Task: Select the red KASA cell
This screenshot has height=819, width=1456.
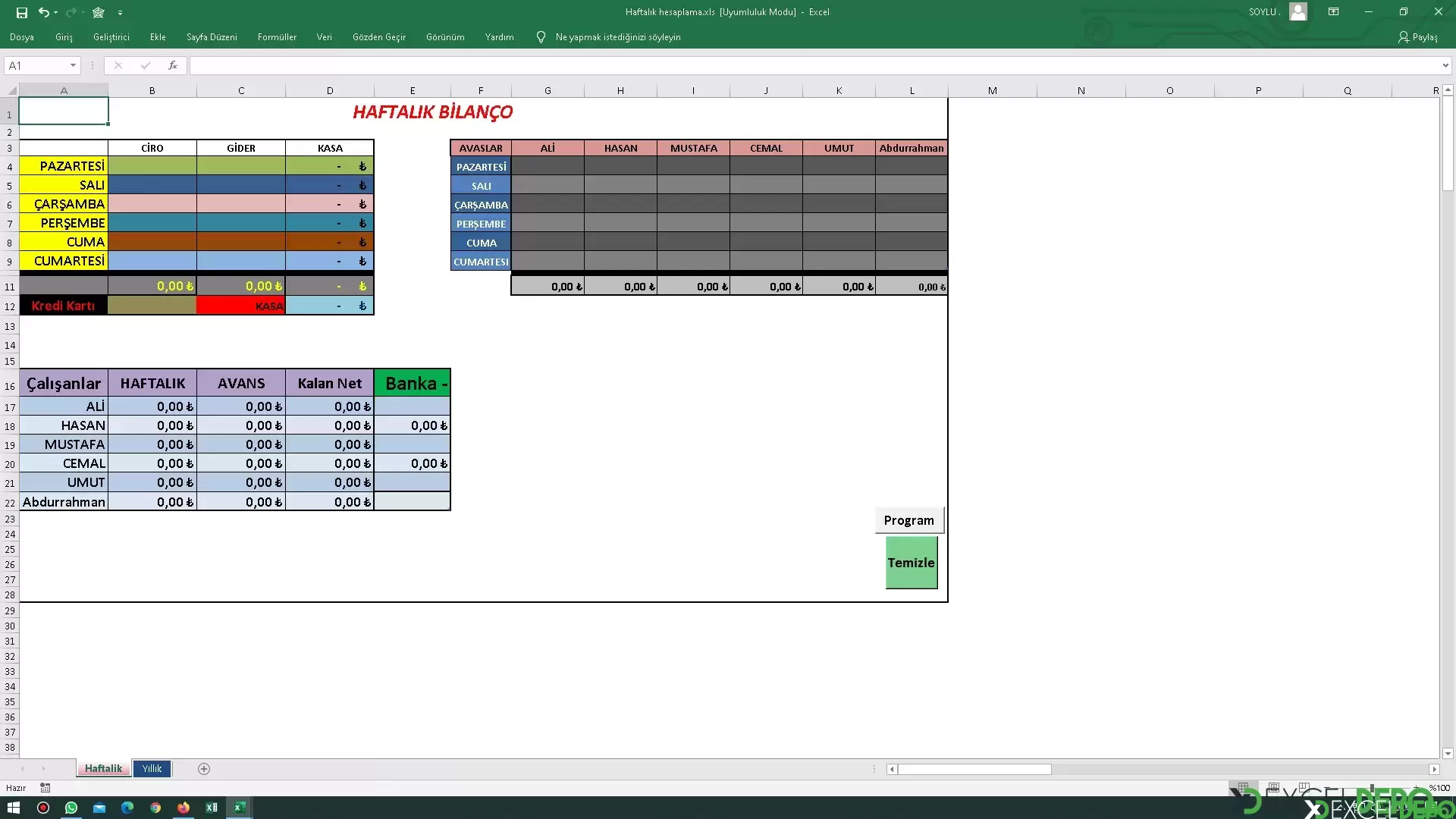Action: (x=241, y=306)
